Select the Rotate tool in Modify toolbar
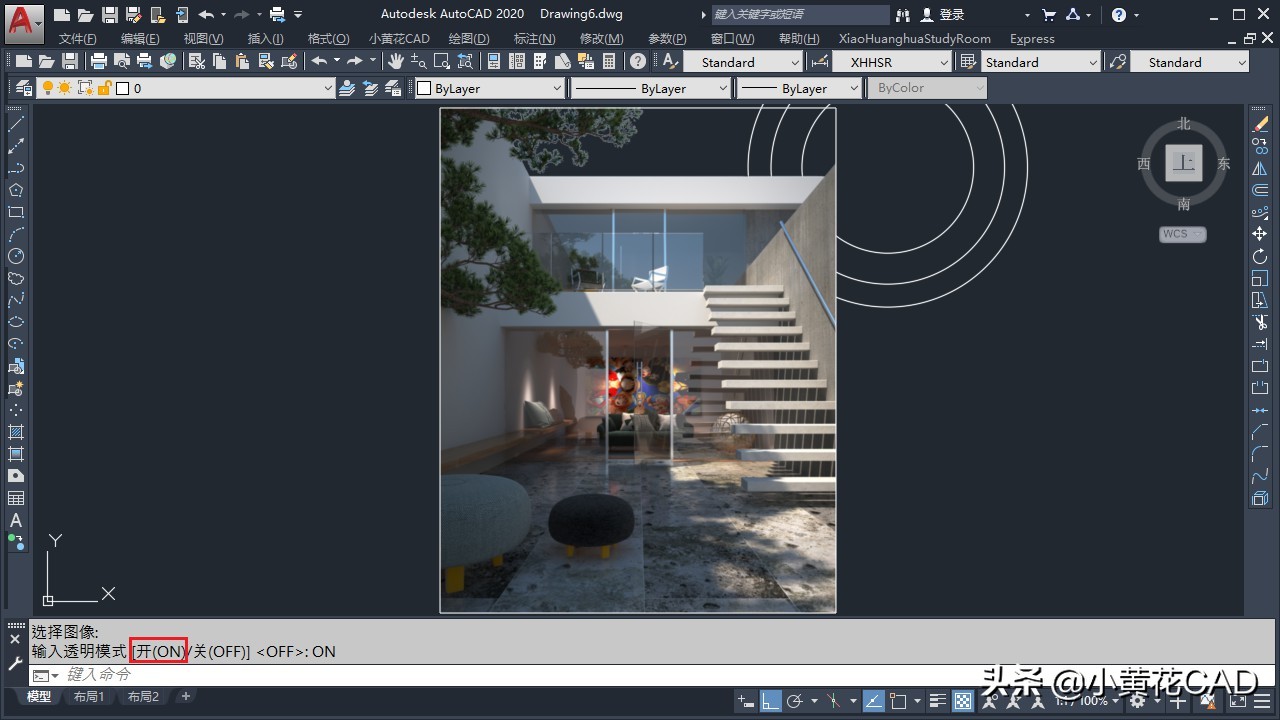Viewport: 1280px width, 720px height. click(x=1260, y=256)
